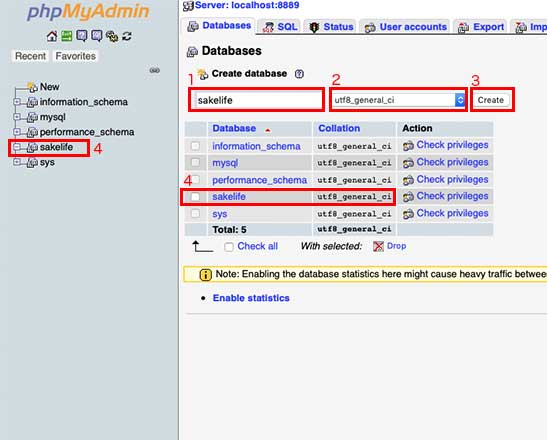This screenshot has height=440, width=547.
Task: Open the Favorites tables tab
Action: pos(75,56)
